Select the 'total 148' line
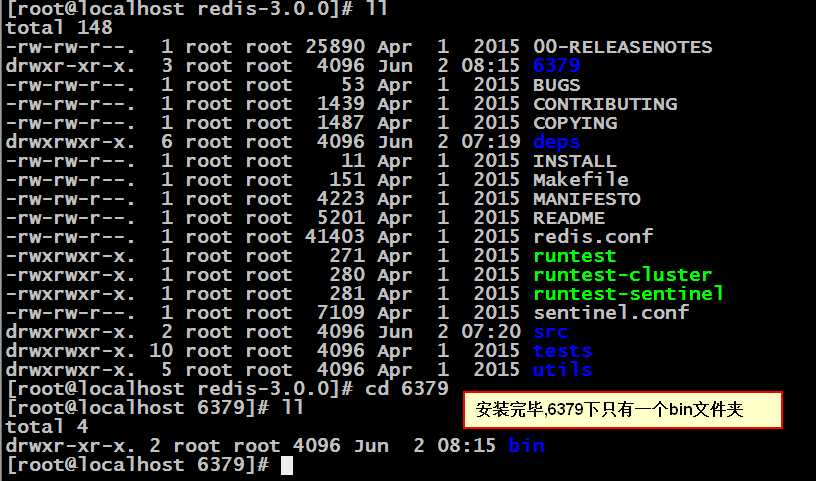Image resolution: width=816 pixels, height=481 pixels. click(x=59, y=28)
